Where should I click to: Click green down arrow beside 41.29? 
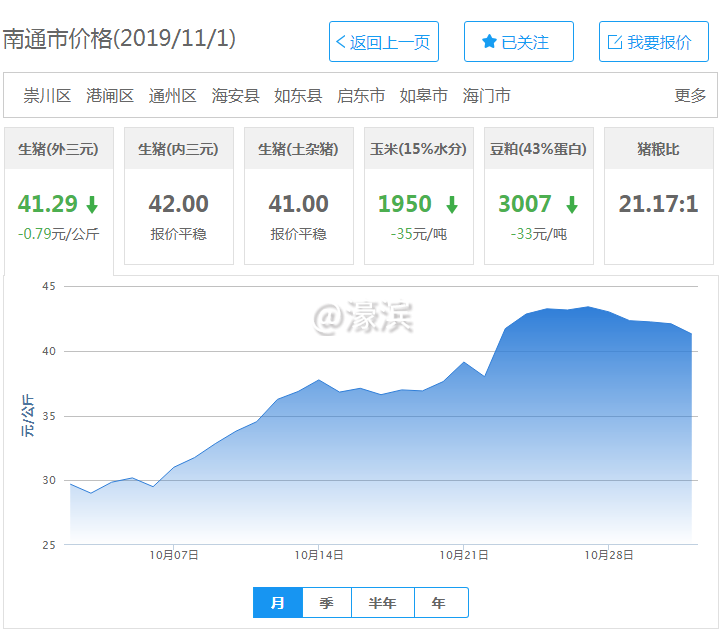(92, 205)
